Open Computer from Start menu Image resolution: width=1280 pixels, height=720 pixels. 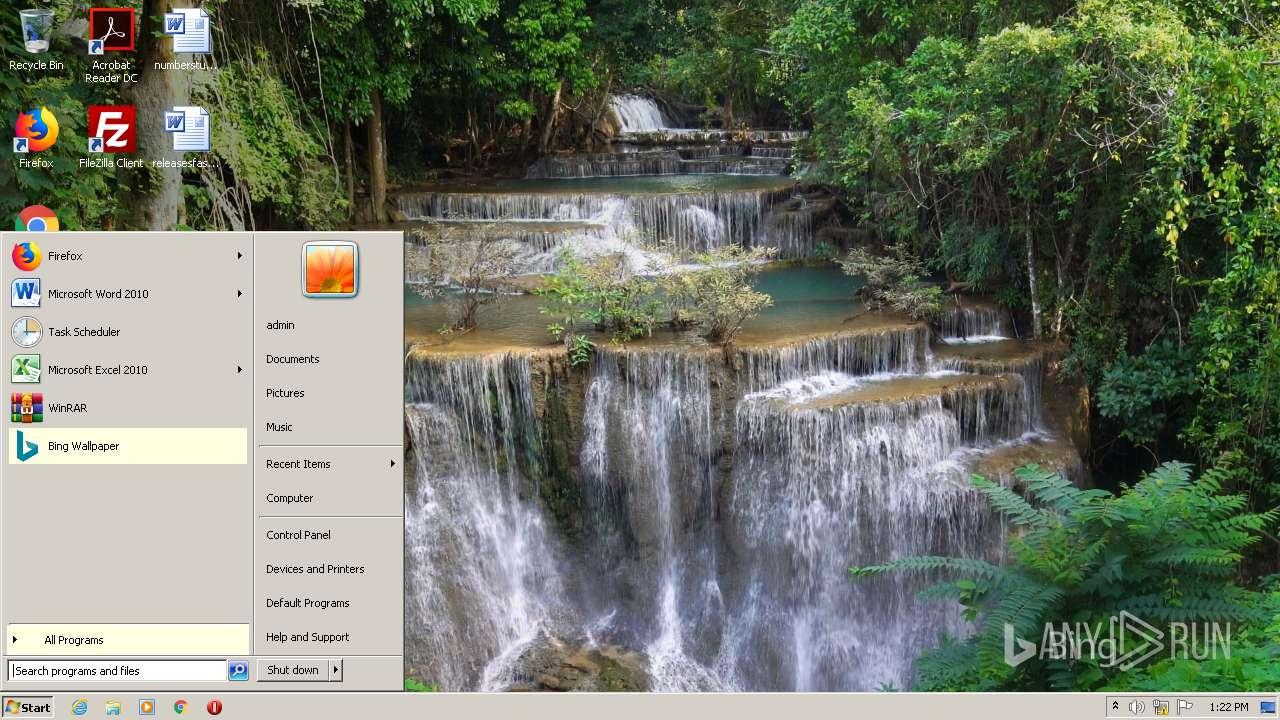[x=330, y=498]
